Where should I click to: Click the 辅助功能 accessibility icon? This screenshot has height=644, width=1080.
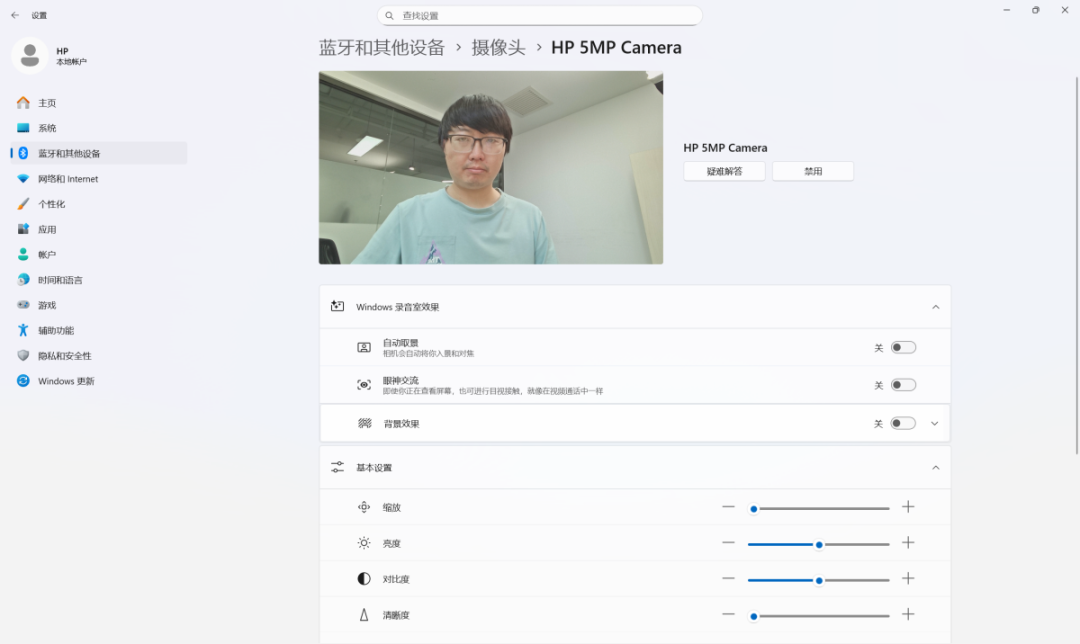23,330
